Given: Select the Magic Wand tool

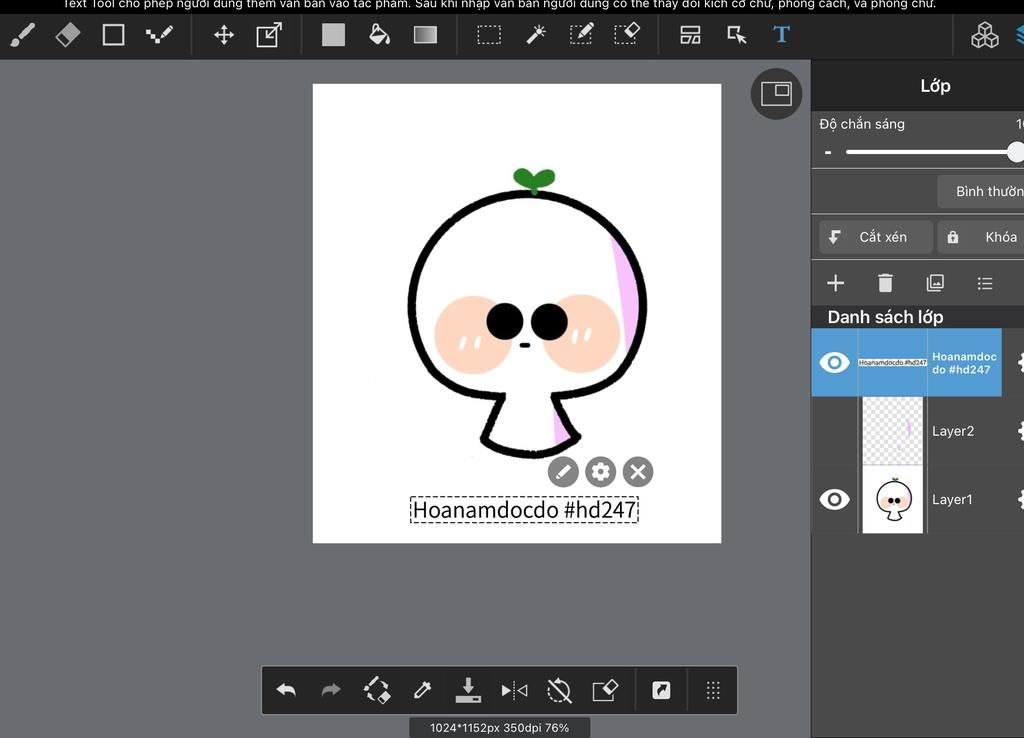Looking at the screenshot, I should (x=536, y=35).
